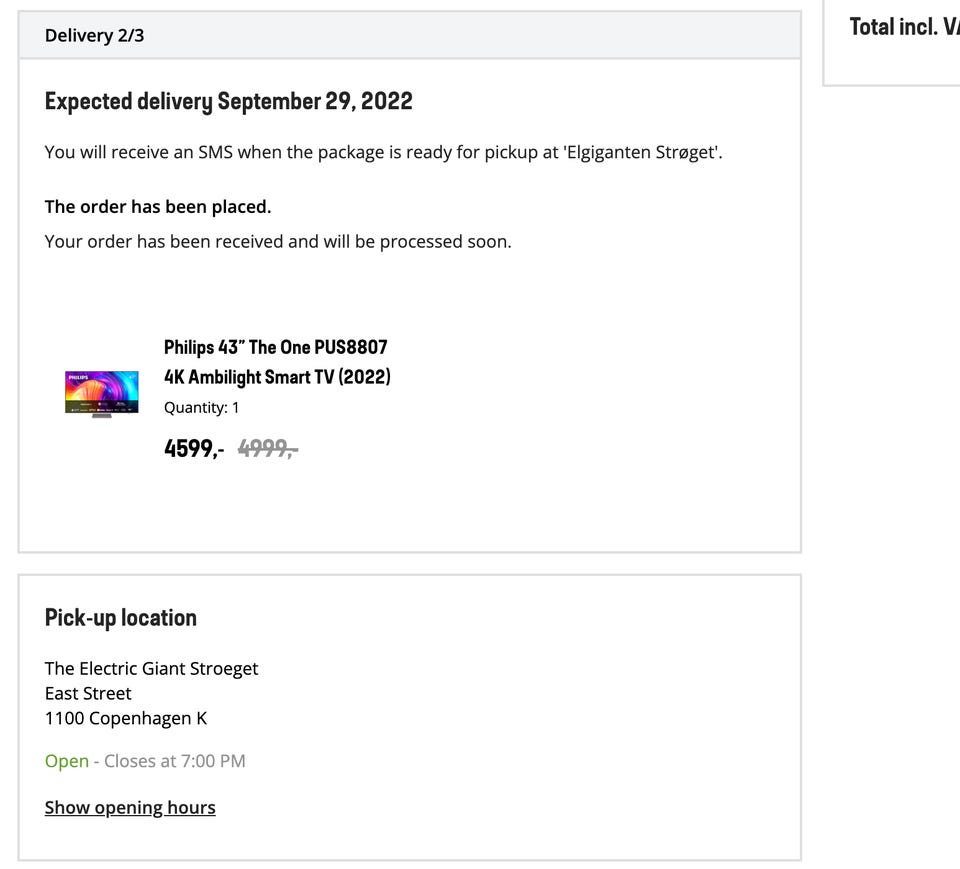
Task: Click the order received and processed message
Action: (x=278, y=241)
